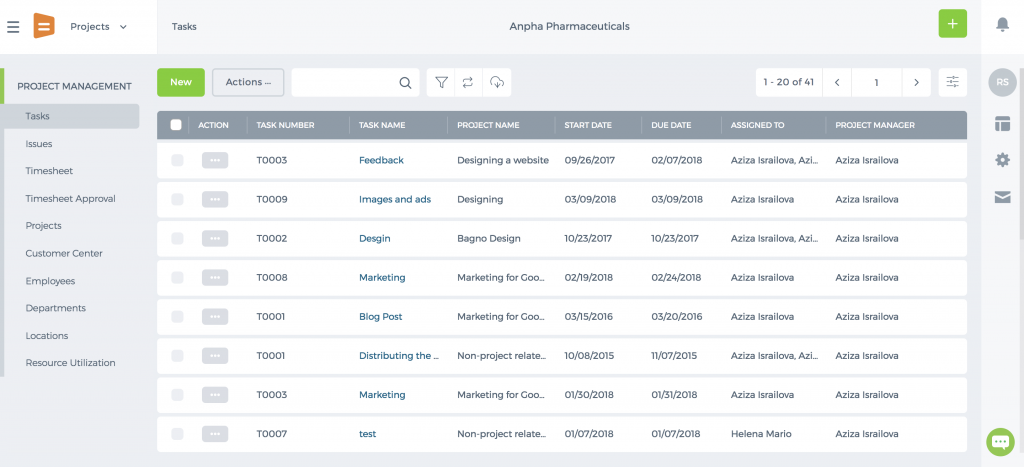
Task: Open action menu for task T0008
Action: 215,278
